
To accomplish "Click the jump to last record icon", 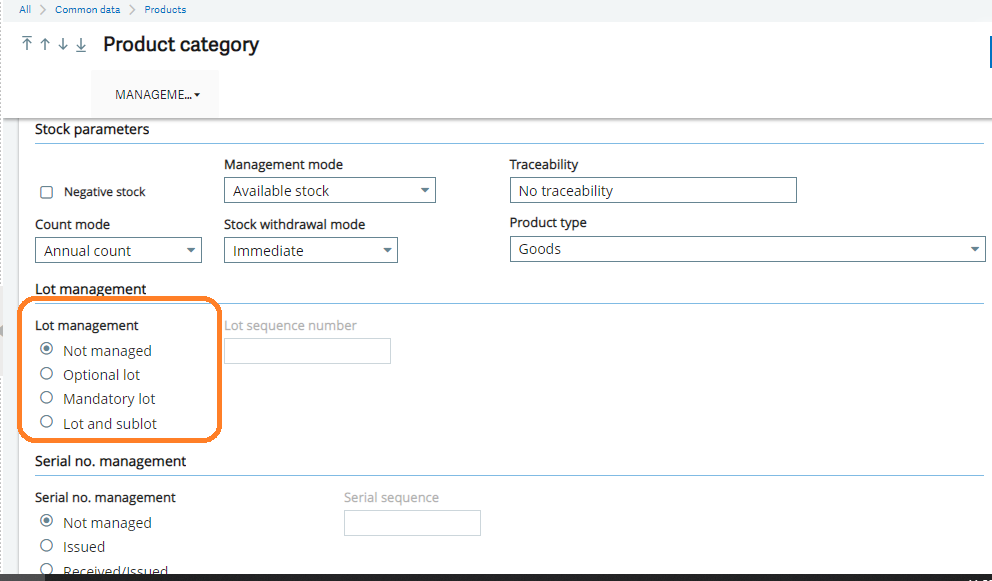I will coord(81,44).
